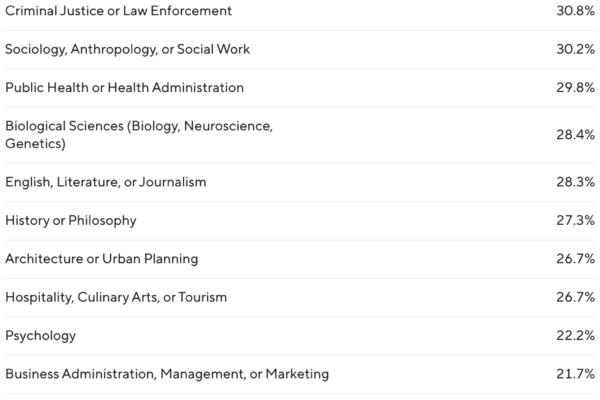Select the 27.3% percentage value
This screenshot has height=400, width=600.
point(575,220)
